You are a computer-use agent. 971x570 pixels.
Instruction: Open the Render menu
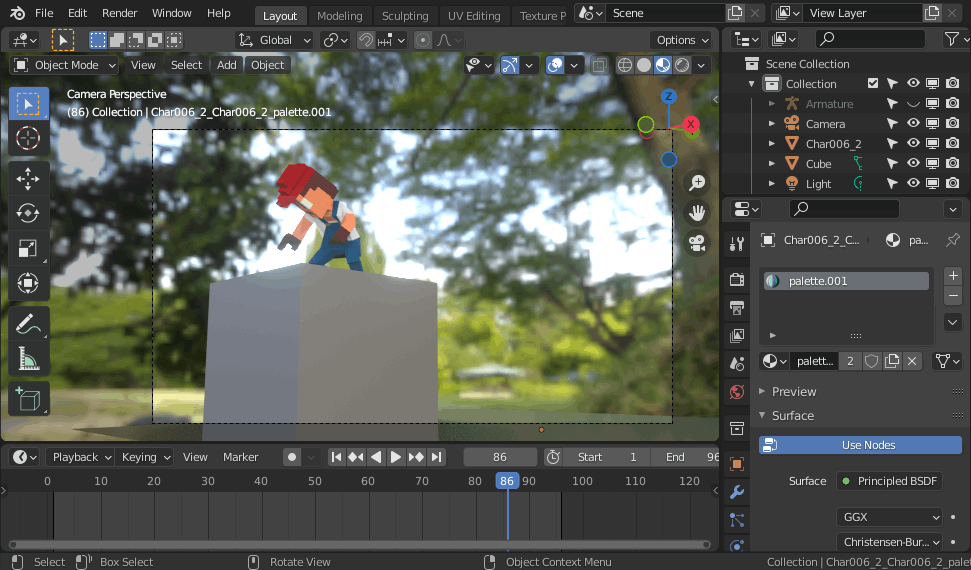120,13
